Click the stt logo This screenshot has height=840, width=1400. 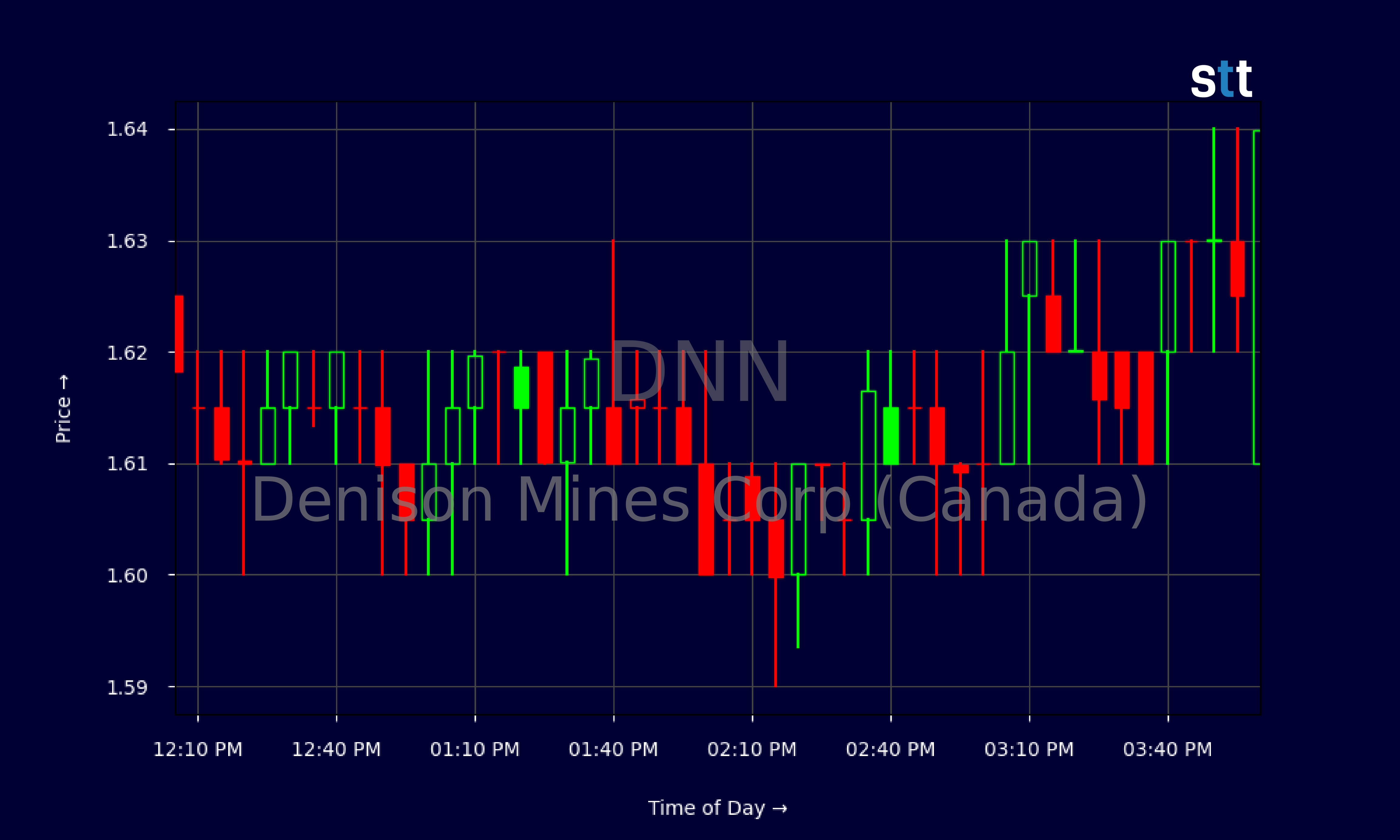[x=1221, y=79]
